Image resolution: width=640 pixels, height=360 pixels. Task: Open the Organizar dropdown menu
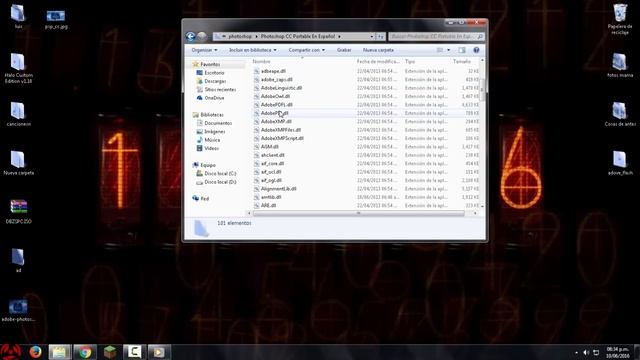[x=204, y=50]
